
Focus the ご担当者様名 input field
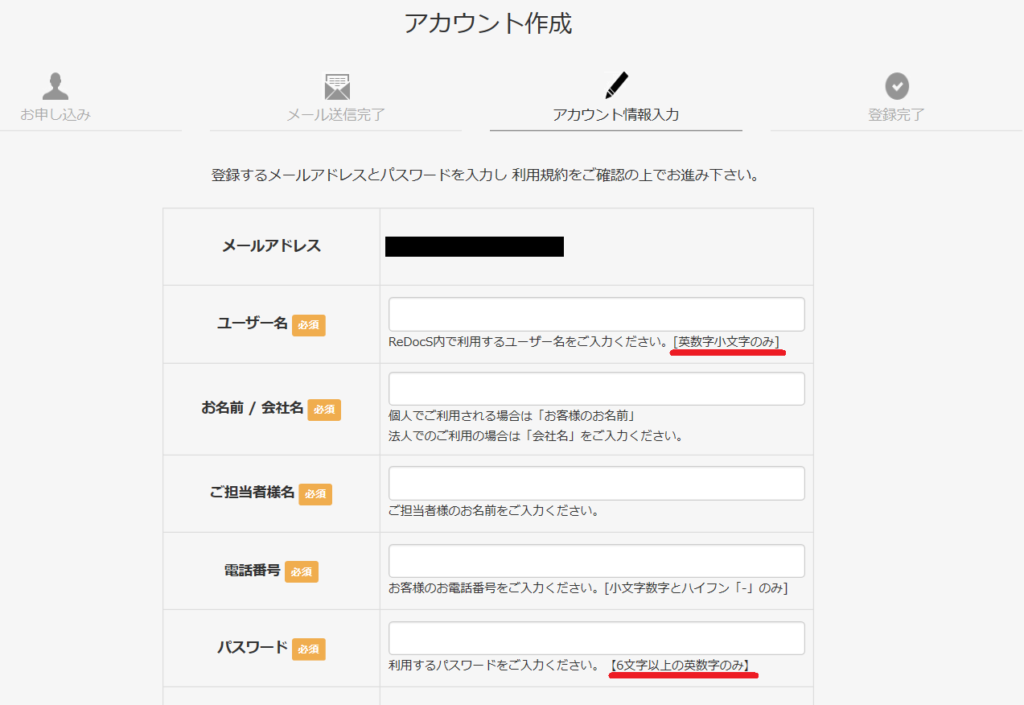[x=596, y=484]
